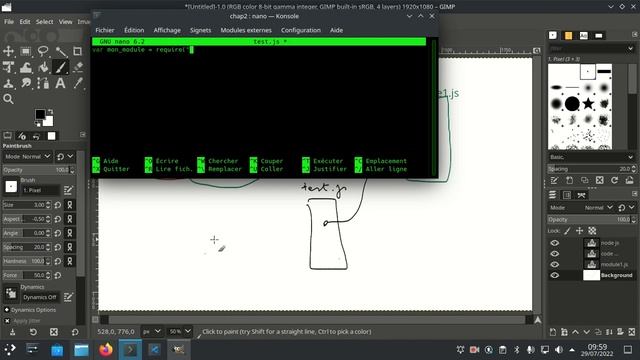Select the Crop tool
This screenshot has height=360, width=640.
pos(78,51)
